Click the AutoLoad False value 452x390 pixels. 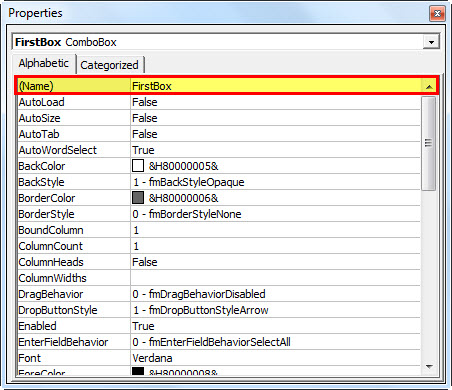click(x=145, y=102)
